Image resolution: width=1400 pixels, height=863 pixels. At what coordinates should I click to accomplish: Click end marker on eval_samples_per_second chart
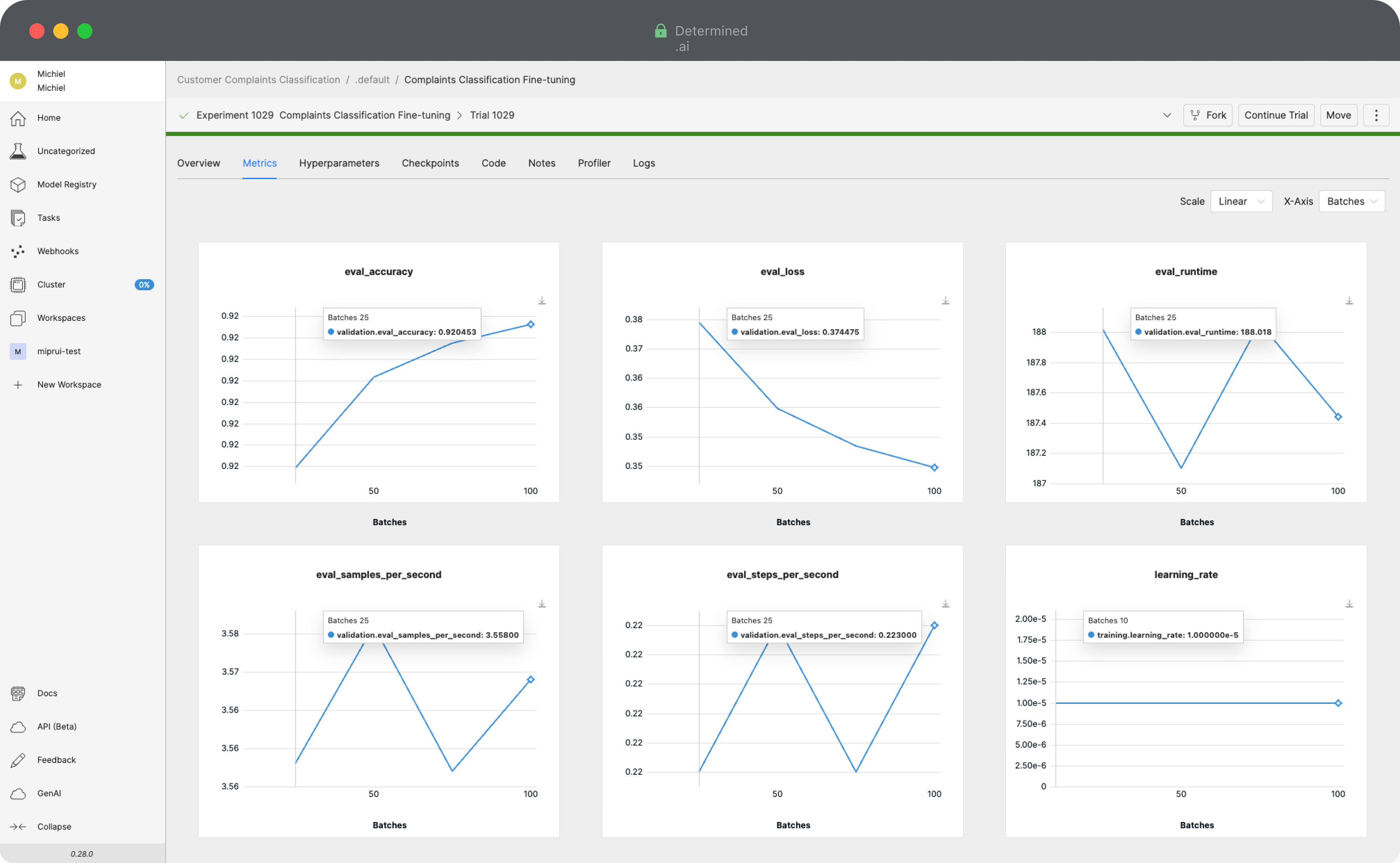click(x=531, y=680)
